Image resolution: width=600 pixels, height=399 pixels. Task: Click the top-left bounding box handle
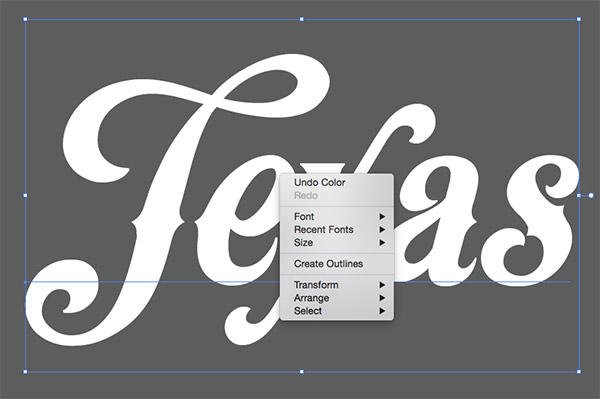26,19
